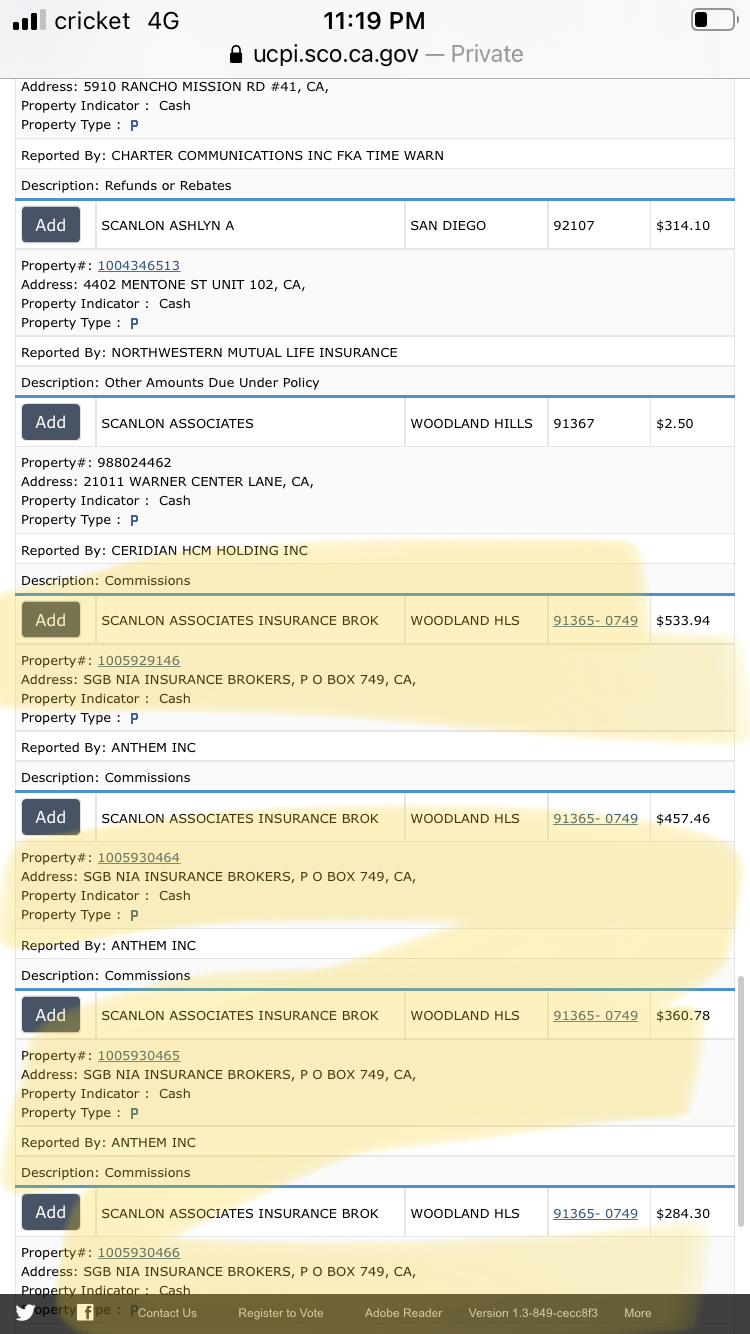
Task: Click Property# 988024462 text
Action: (x=96, y=462)
